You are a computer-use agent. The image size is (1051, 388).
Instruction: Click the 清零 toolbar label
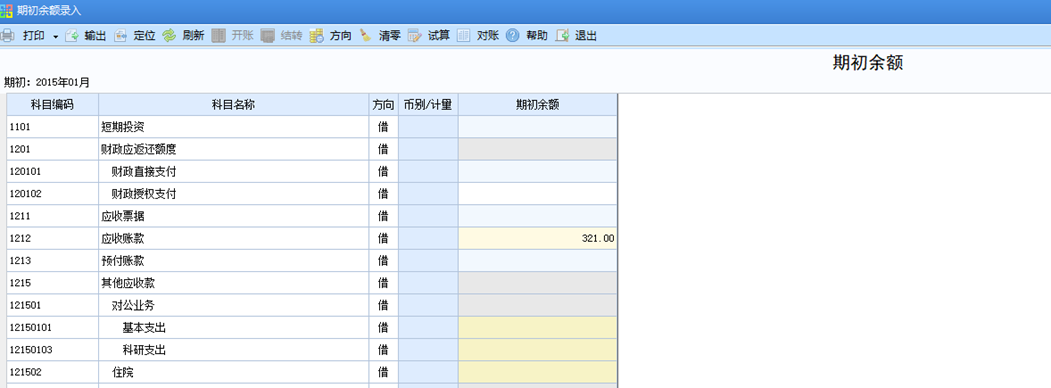point(389,36)
